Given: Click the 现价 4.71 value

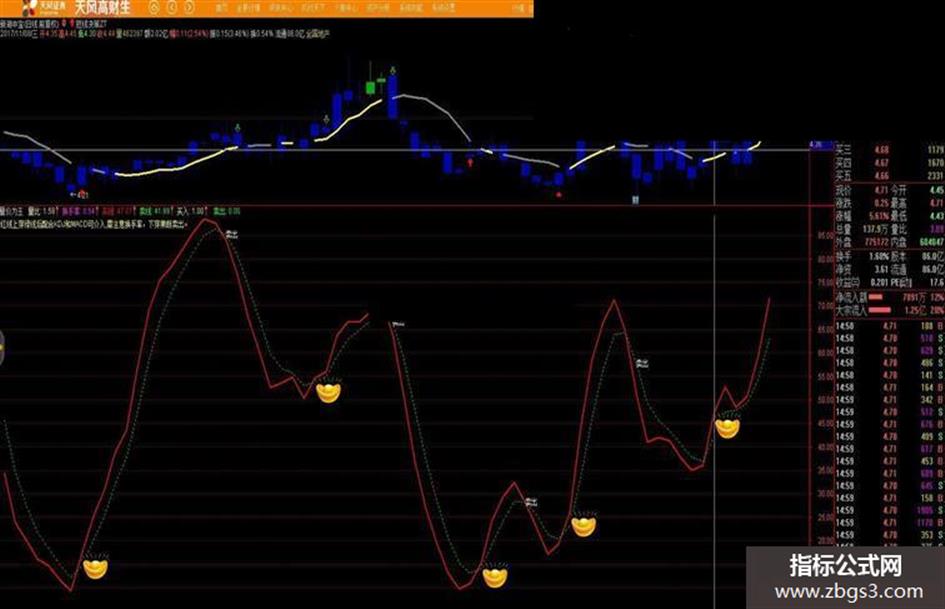Looking at the screenshot, I should click(x=881, y=191).
